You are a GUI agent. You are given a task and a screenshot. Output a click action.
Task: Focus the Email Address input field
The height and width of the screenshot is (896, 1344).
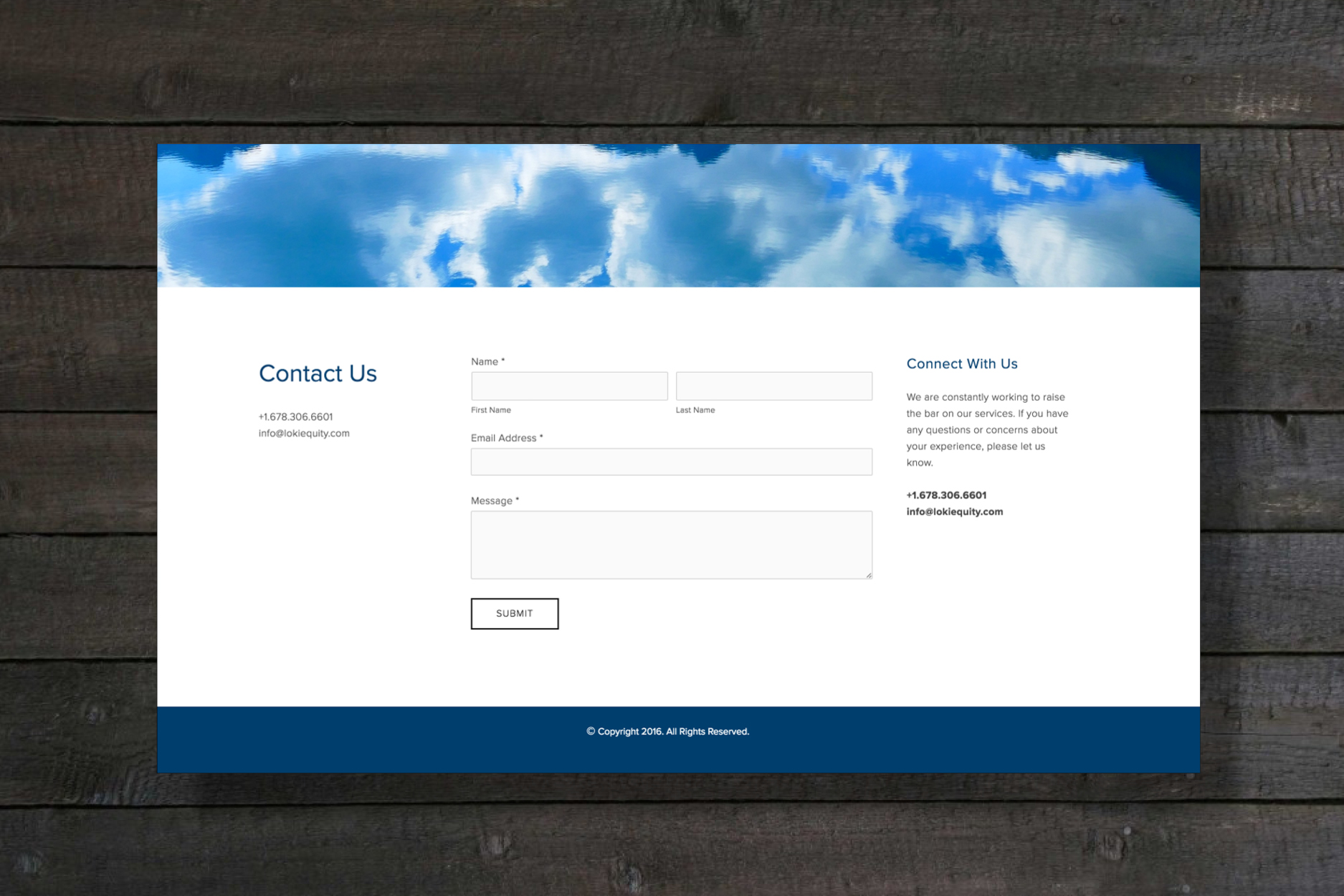point(671,462)
